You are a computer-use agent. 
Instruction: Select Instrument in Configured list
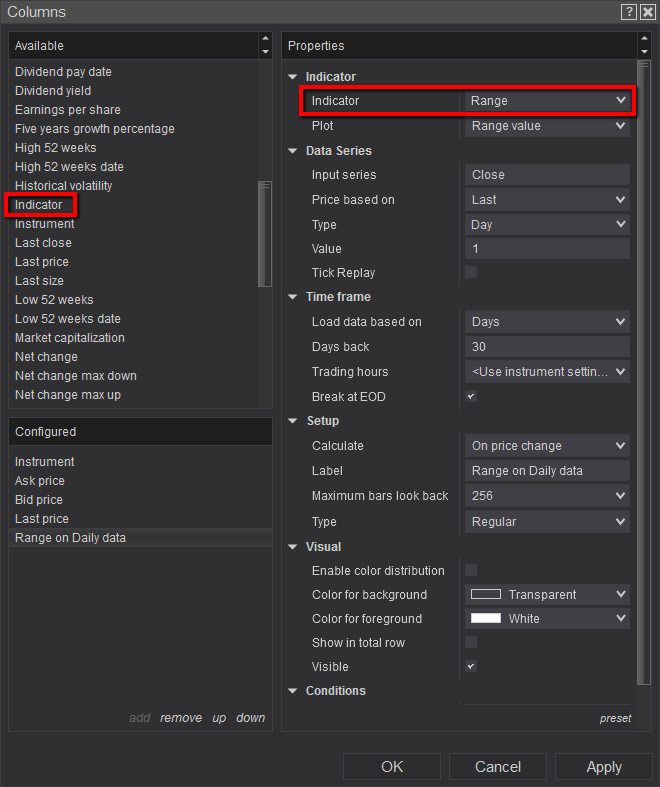click(x=45, y=462)
